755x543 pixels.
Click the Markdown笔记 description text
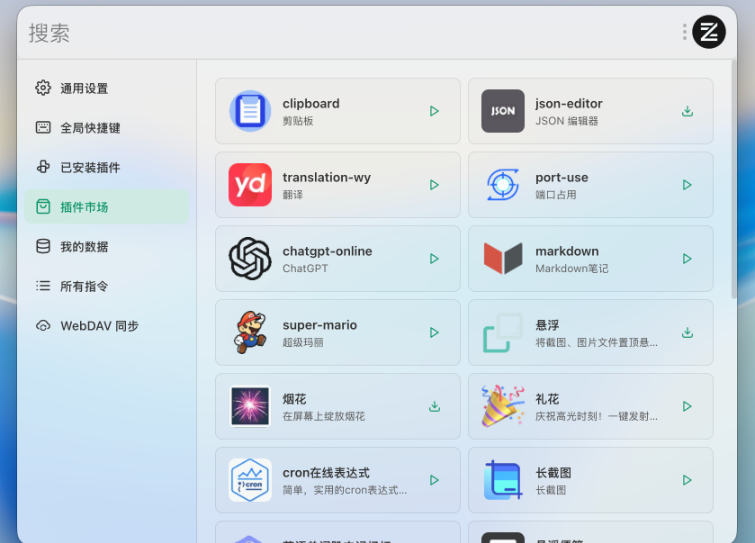pos(572,268)
